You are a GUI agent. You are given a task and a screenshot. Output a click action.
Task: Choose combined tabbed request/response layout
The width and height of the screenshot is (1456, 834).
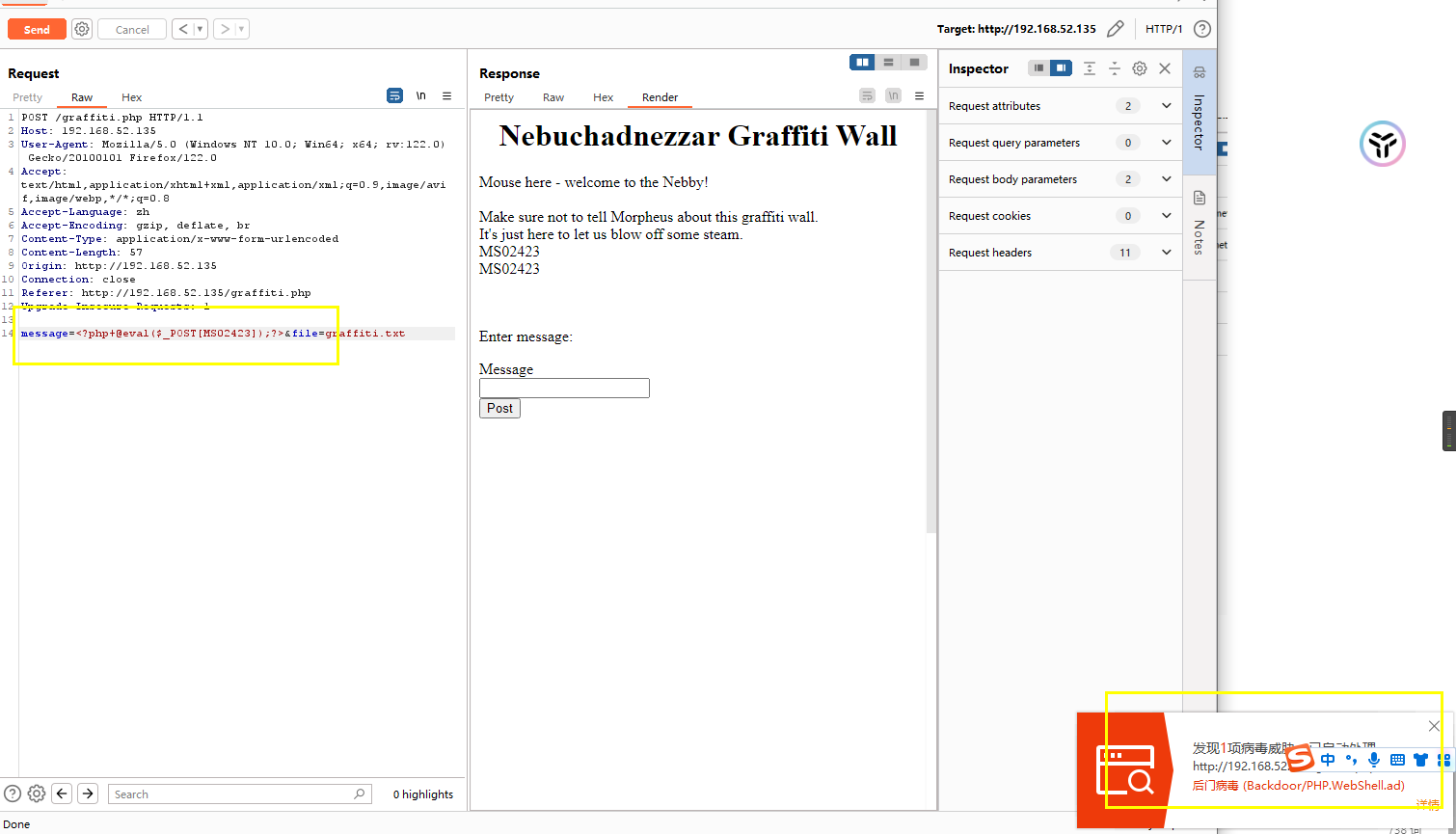coord(914,62)
